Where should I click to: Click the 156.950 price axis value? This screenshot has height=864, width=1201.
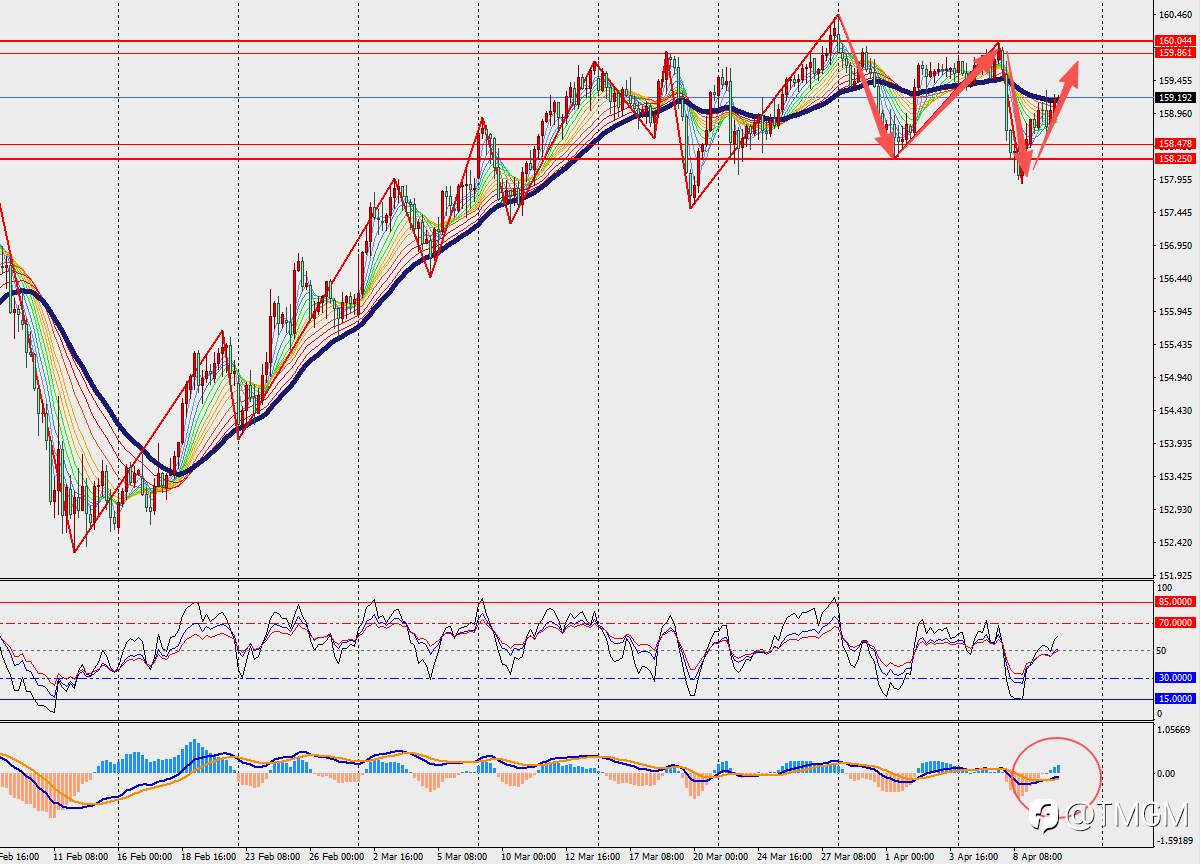(1176, 246)
